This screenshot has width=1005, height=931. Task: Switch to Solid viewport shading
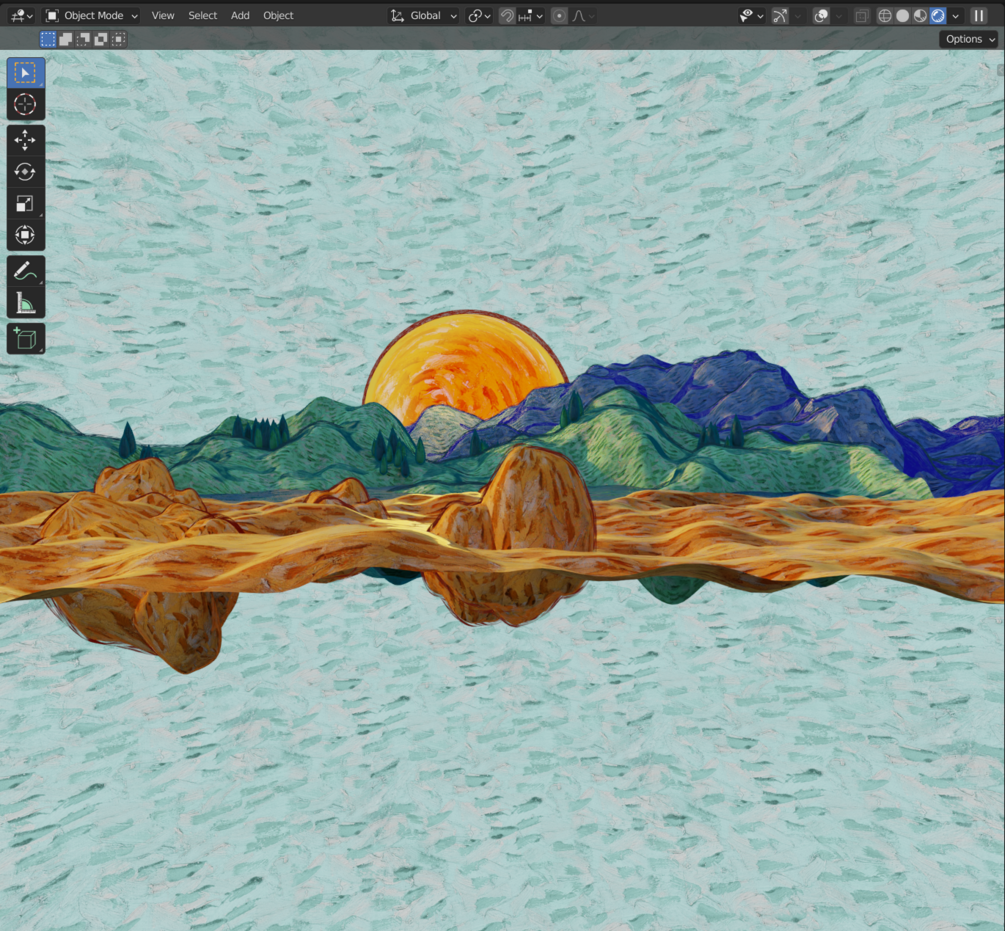[x=902, y=15]
